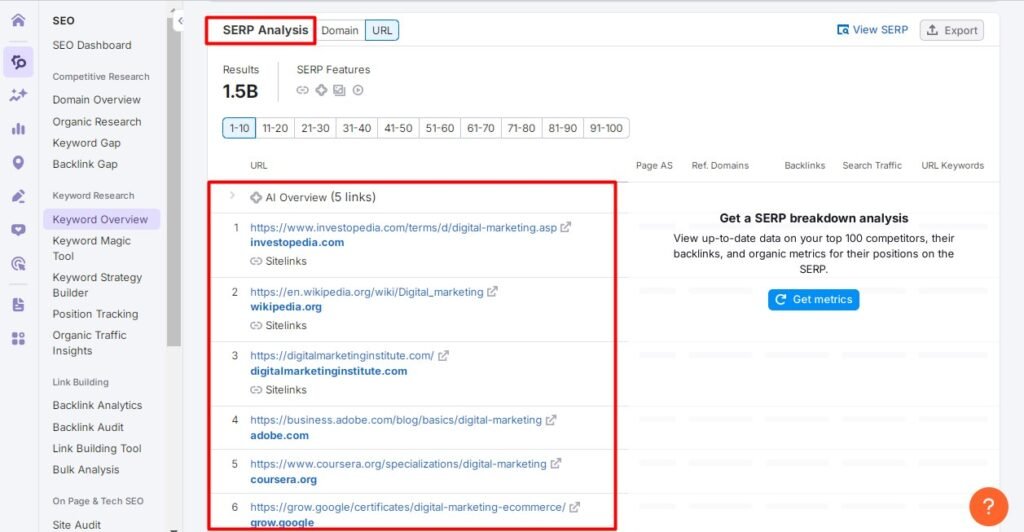
Task: Open the bar chart icon in left rail
Action: [x=18, y=129]
